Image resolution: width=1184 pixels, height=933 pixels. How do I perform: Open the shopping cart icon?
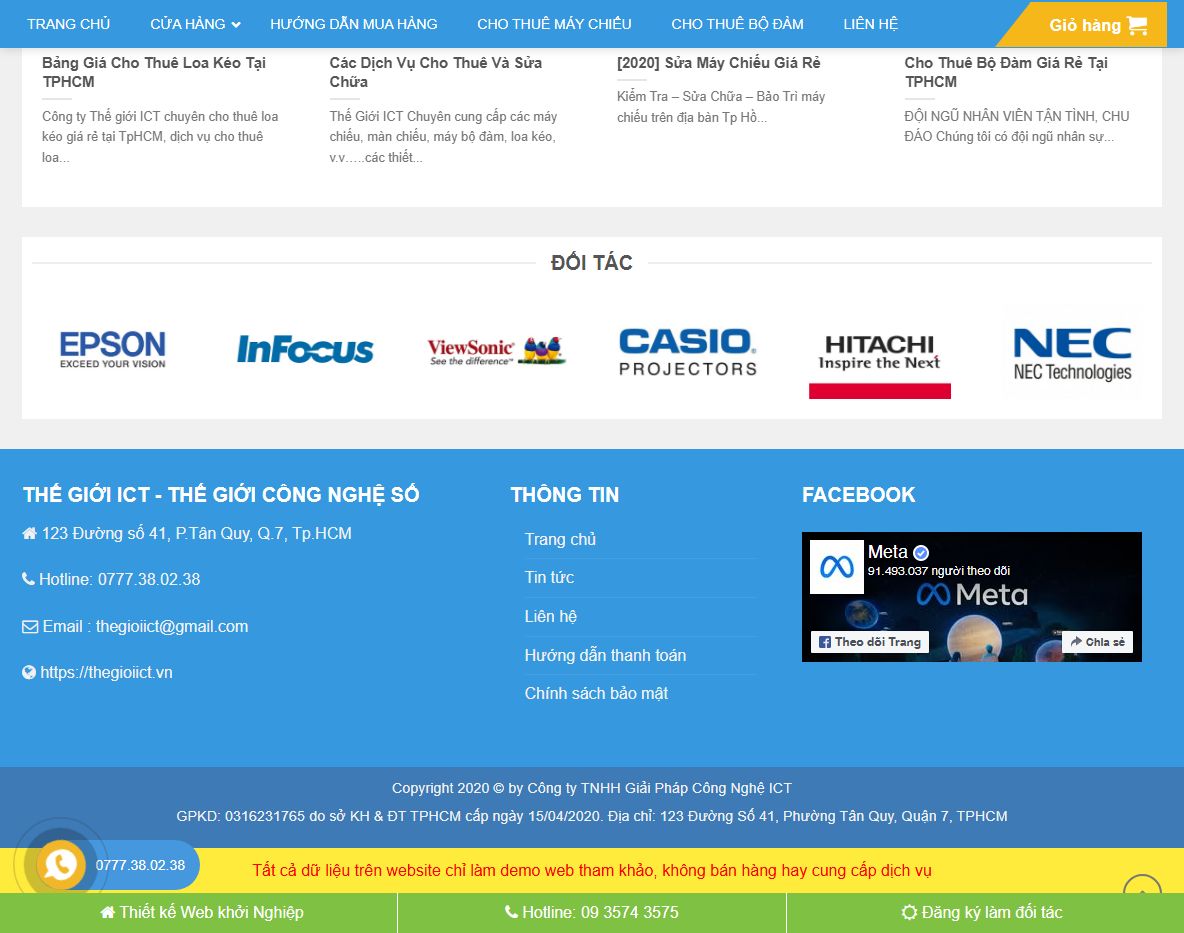(x=1136, y=26)
